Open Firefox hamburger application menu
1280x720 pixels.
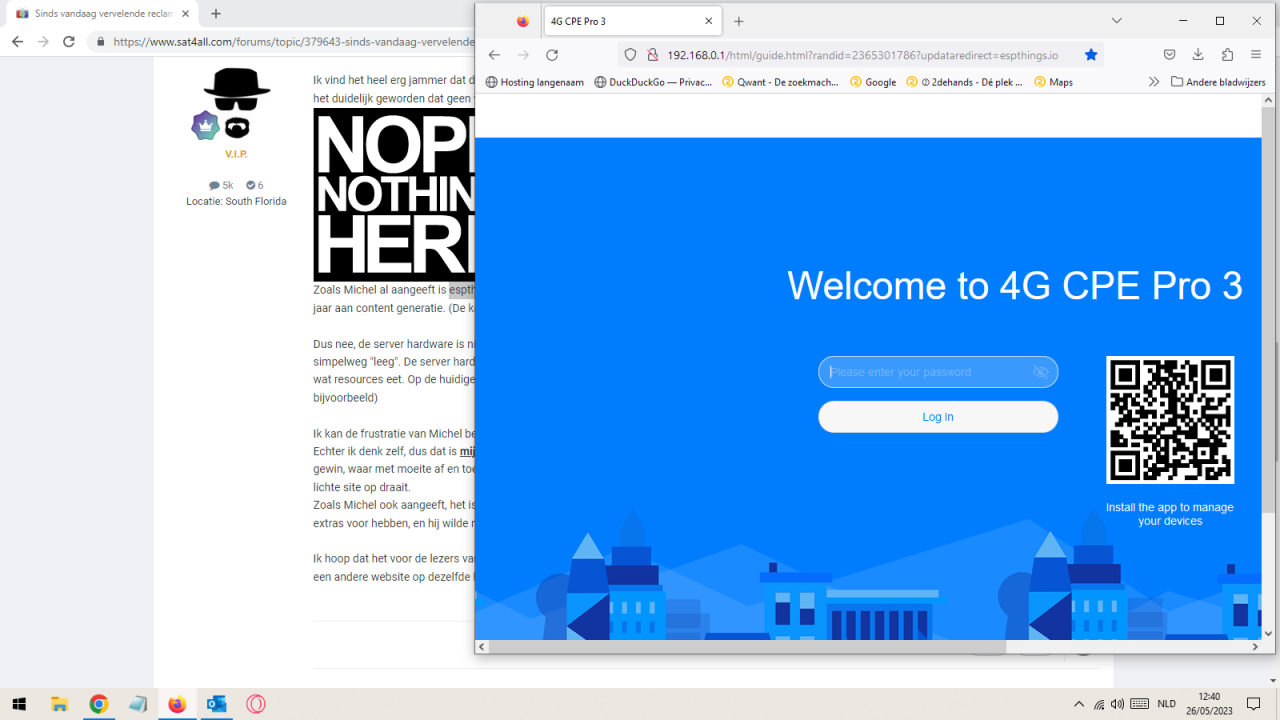1256,55
